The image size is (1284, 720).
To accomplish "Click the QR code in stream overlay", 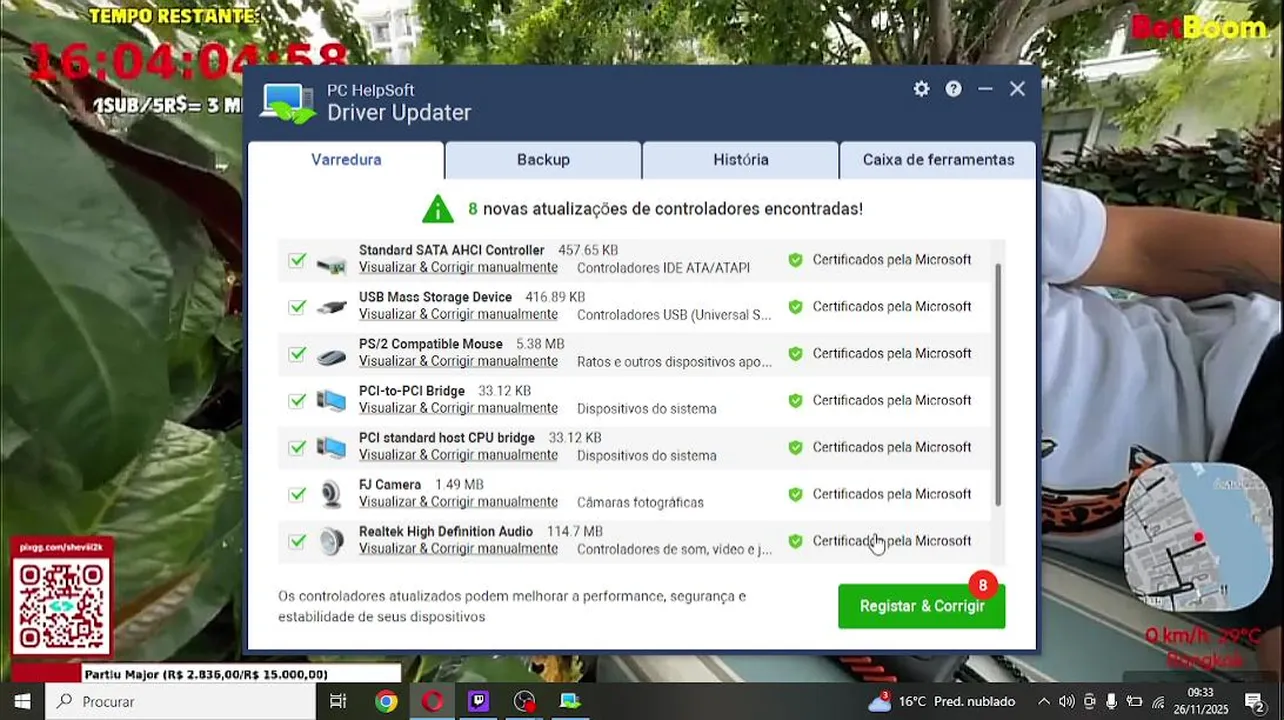I will (x=61, y=607).
